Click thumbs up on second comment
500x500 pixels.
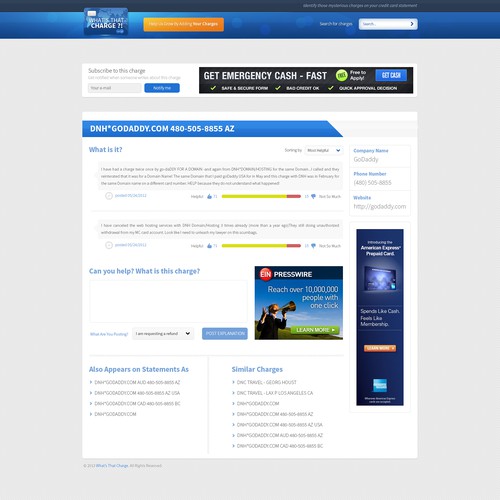click(x=209, y=246)
